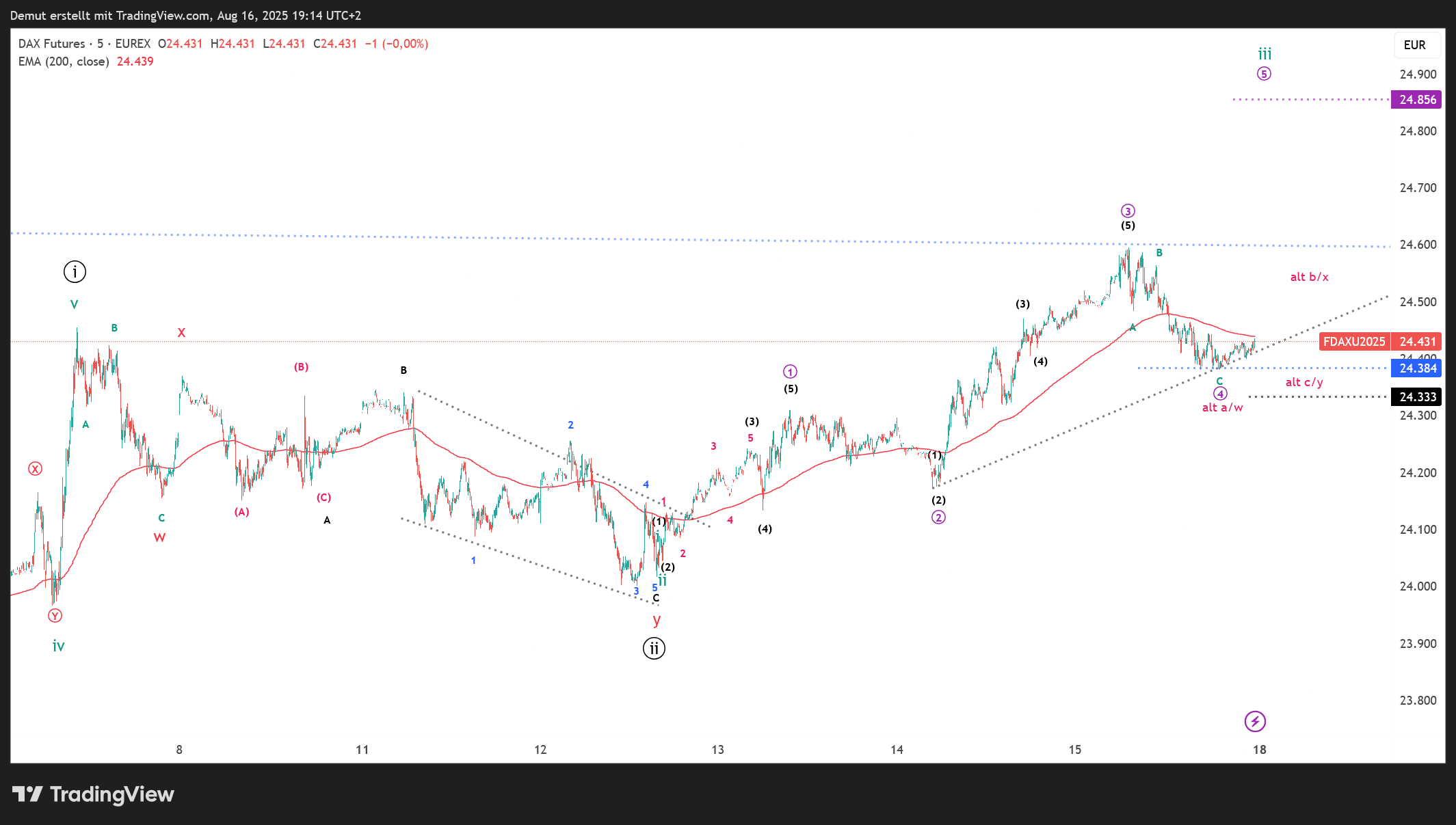Click the blue 24.384 price level label
The width and height of the screenshot is (1456, 825).
coord(1417,368)
